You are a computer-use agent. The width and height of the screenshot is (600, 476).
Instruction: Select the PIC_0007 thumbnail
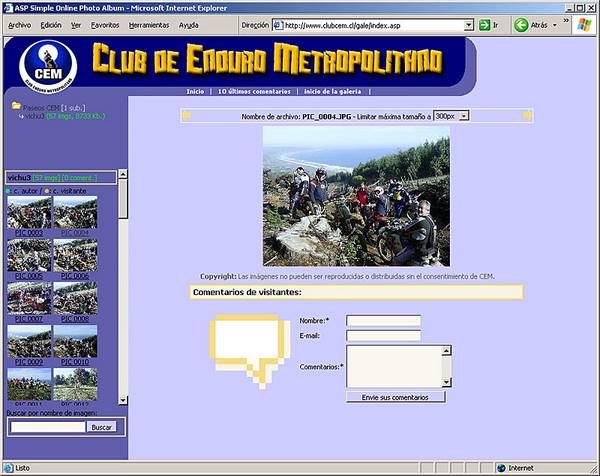coord(29,298)
